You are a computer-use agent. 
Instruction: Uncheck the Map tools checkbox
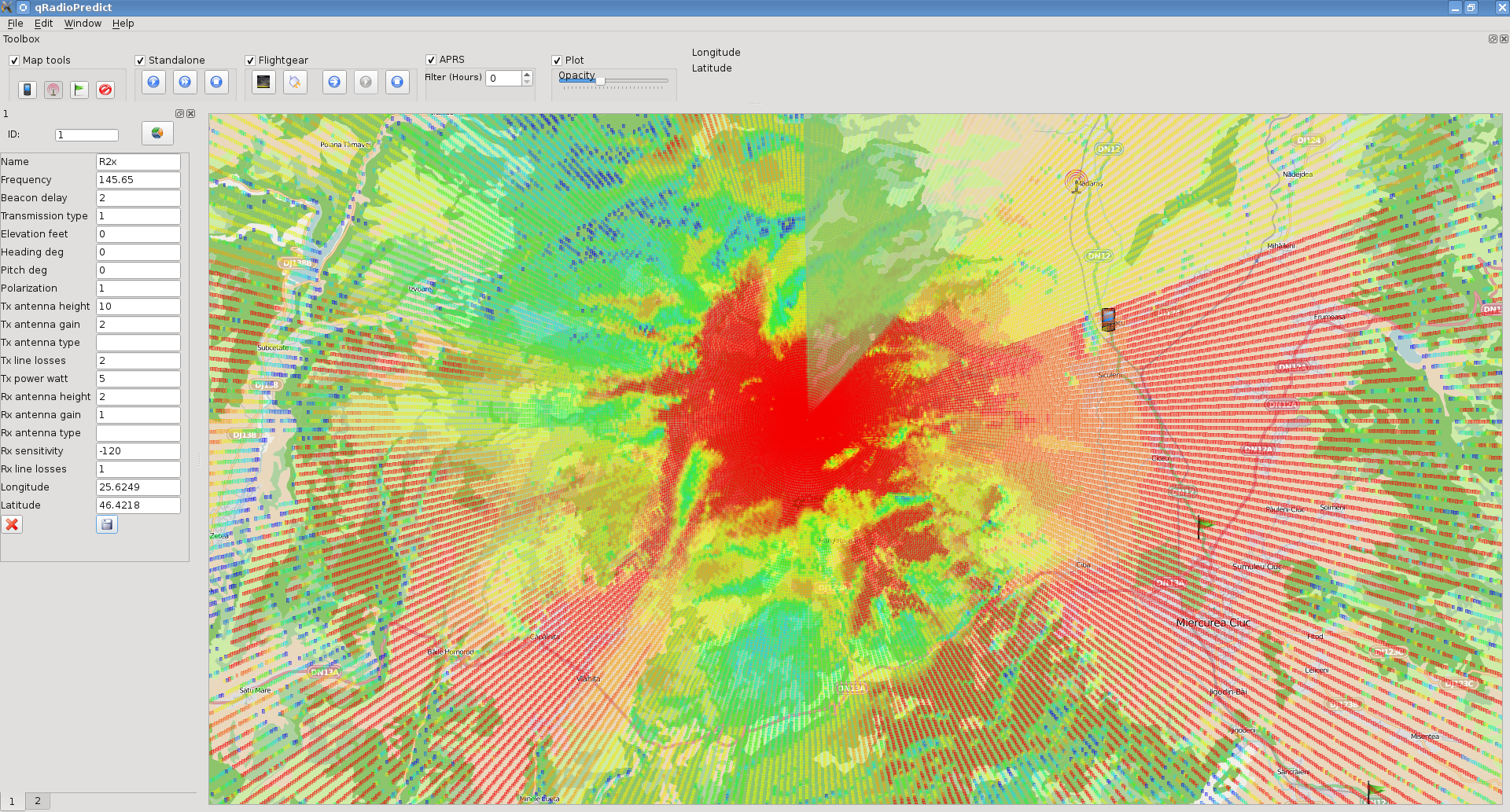[x=14, y=61]
